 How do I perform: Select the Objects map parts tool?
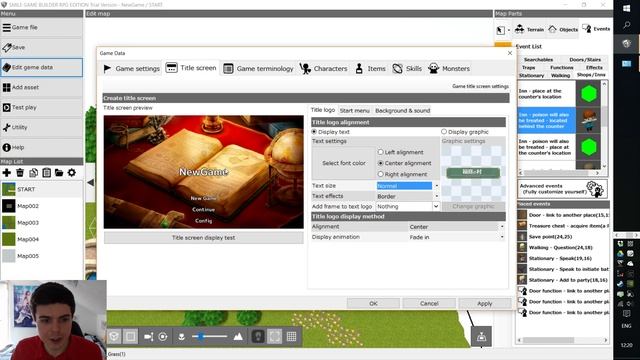[x=563, y=29]
